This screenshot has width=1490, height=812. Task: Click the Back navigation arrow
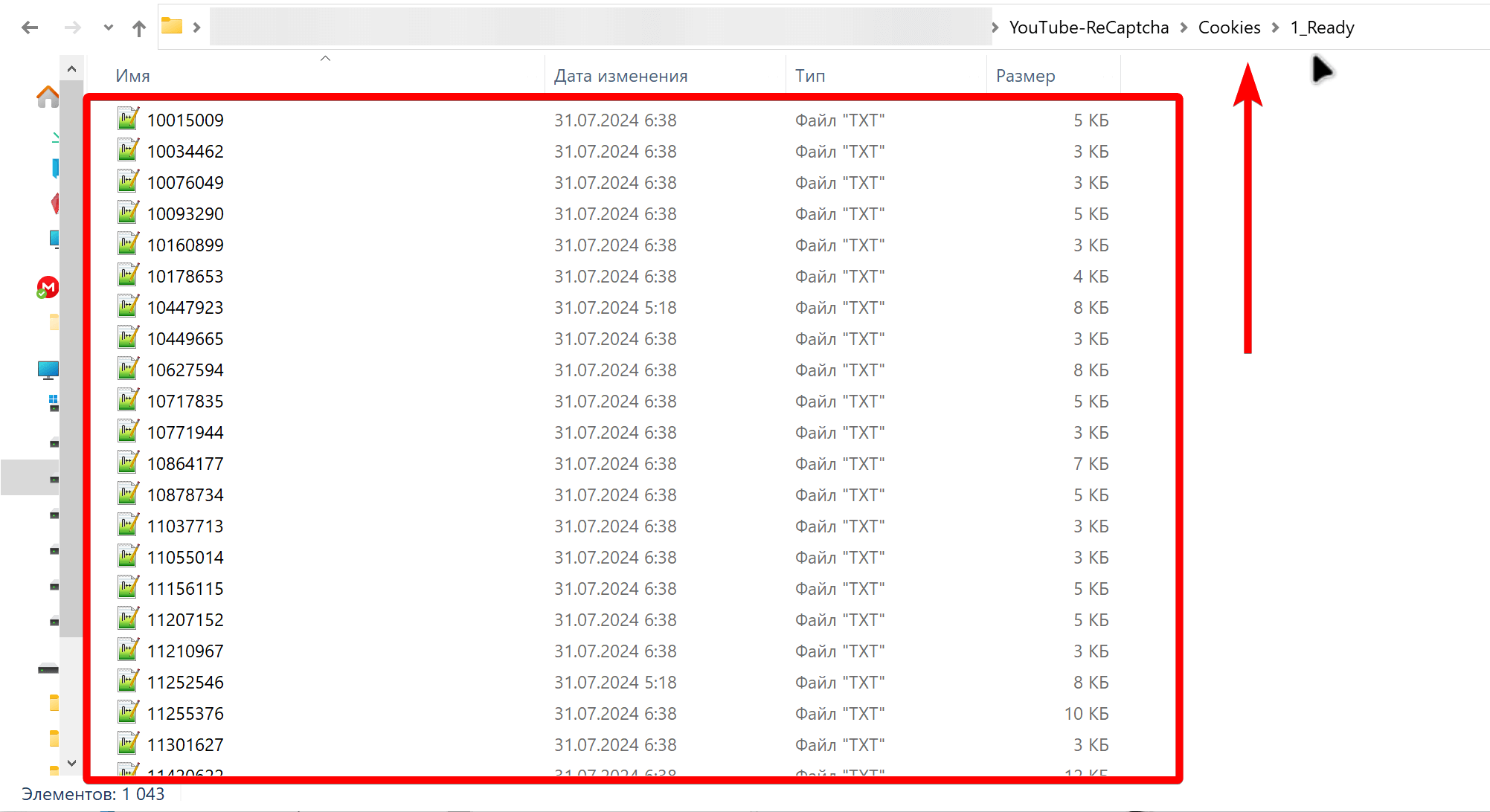click(x=30, y=28)
